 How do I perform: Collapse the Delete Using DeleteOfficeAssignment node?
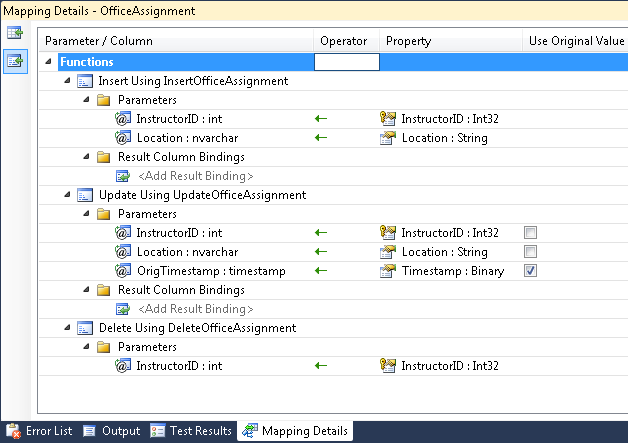tap(67, 328)
